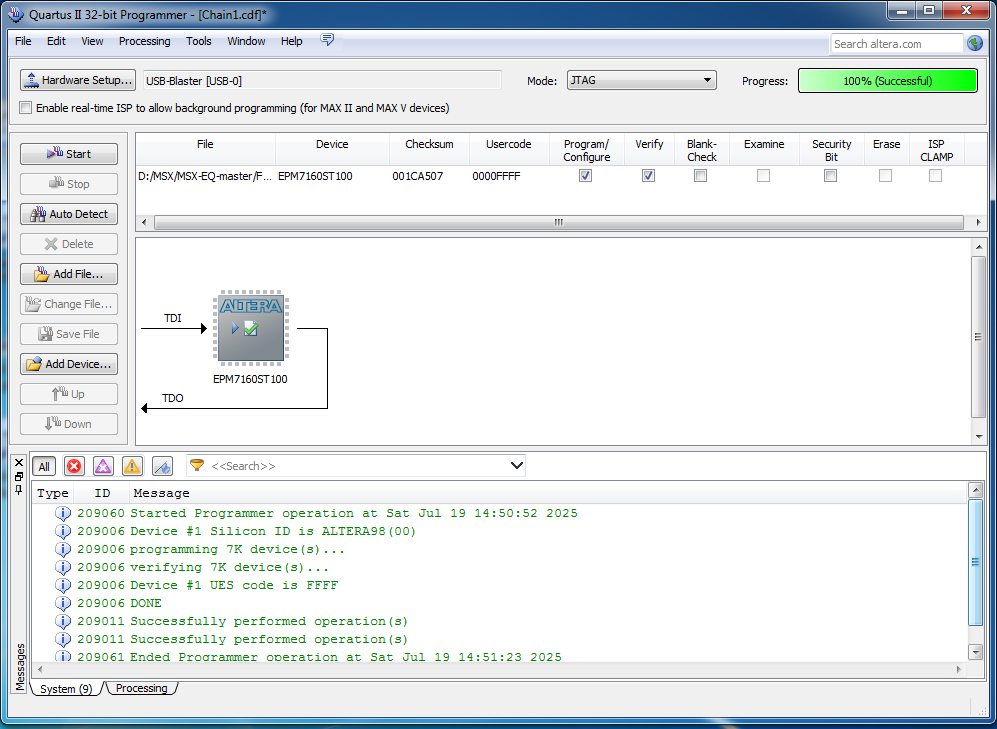
Task: Click the messages ID column header
Action: click(x=102, y=493)
